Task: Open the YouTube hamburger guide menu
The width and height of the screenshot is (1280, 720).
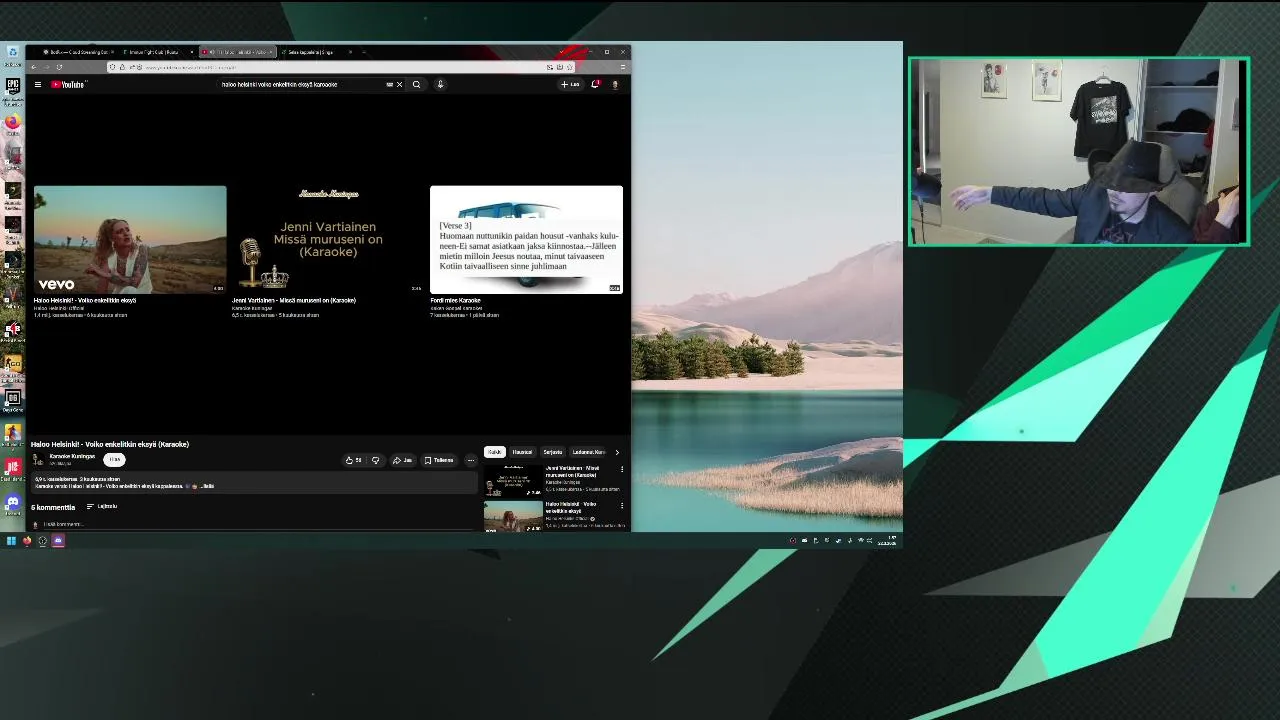Action: coord(38,84)
